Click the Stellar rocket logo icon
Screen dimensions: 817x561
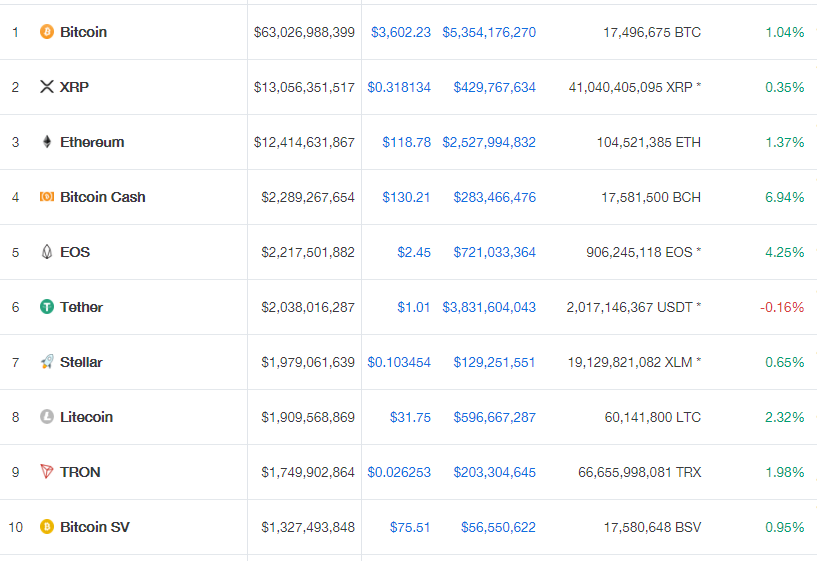pos(47,361)
